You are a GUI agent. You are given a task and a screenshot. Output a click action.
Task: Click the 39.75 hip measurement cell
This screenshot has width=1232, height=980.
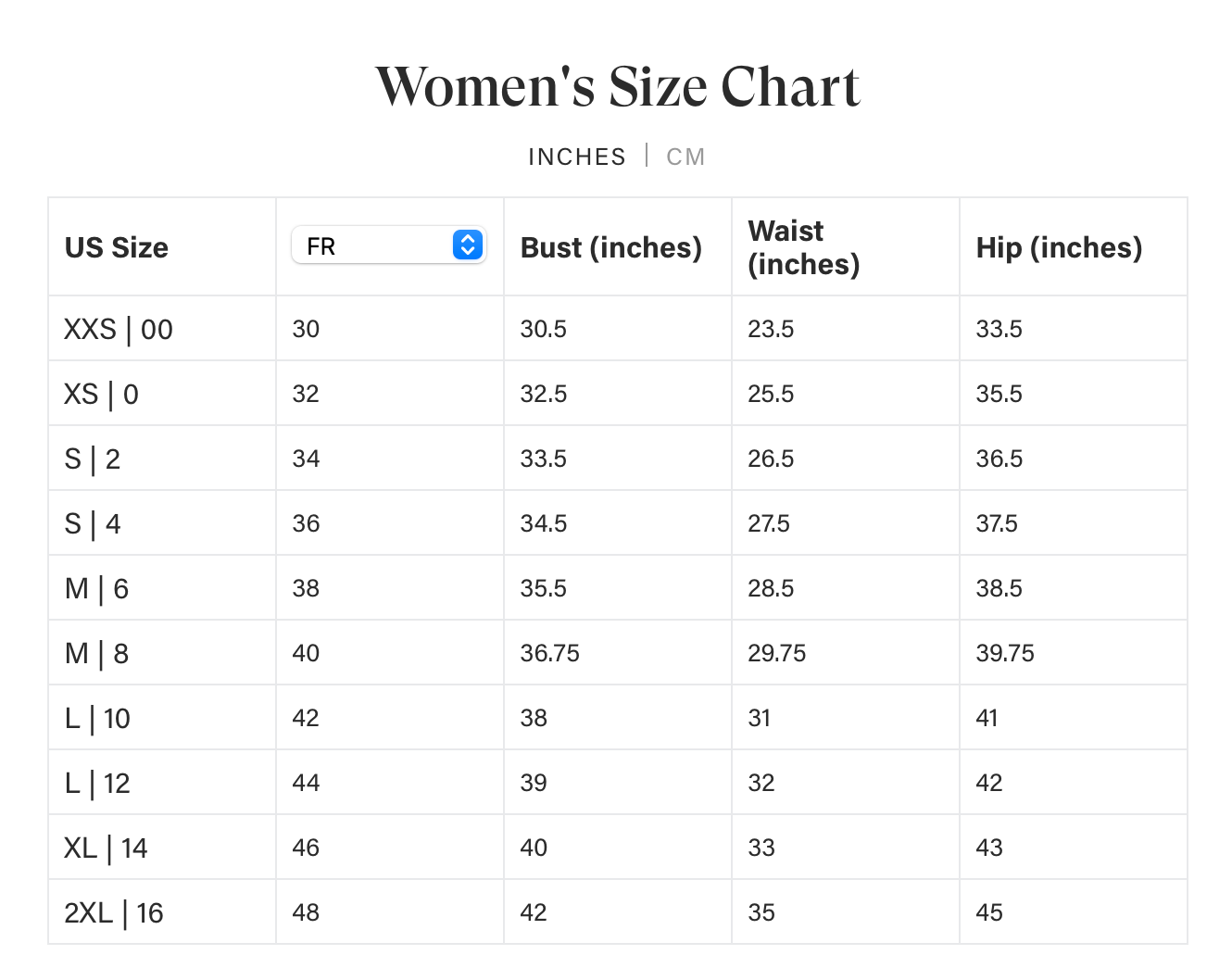pos(1005,654)
